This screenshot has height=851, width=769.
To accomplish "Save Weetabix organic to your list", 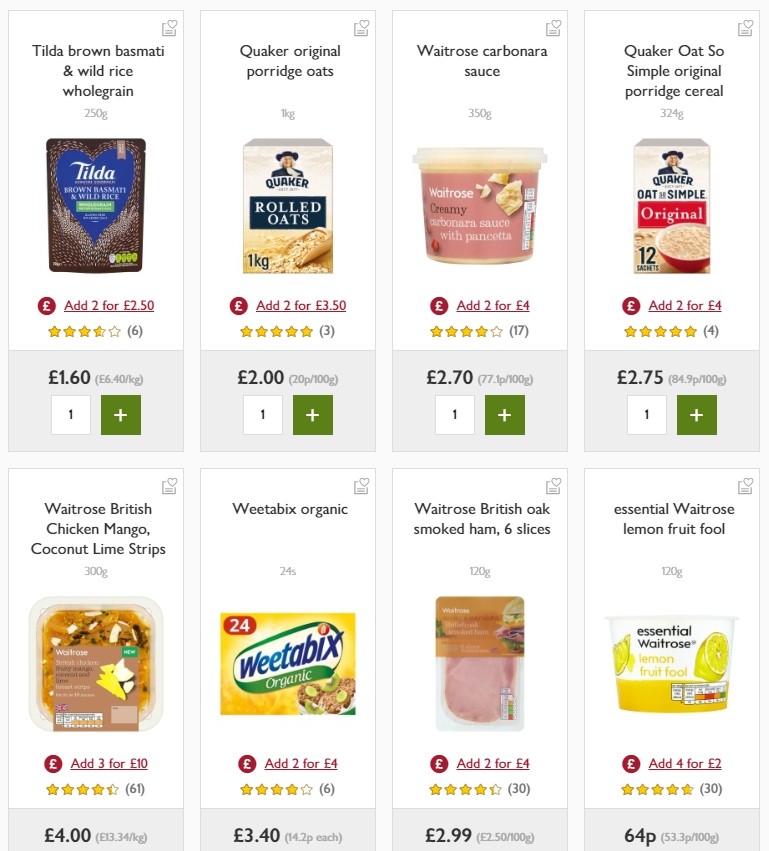I will pyautogui.click(x=362, y=486).
